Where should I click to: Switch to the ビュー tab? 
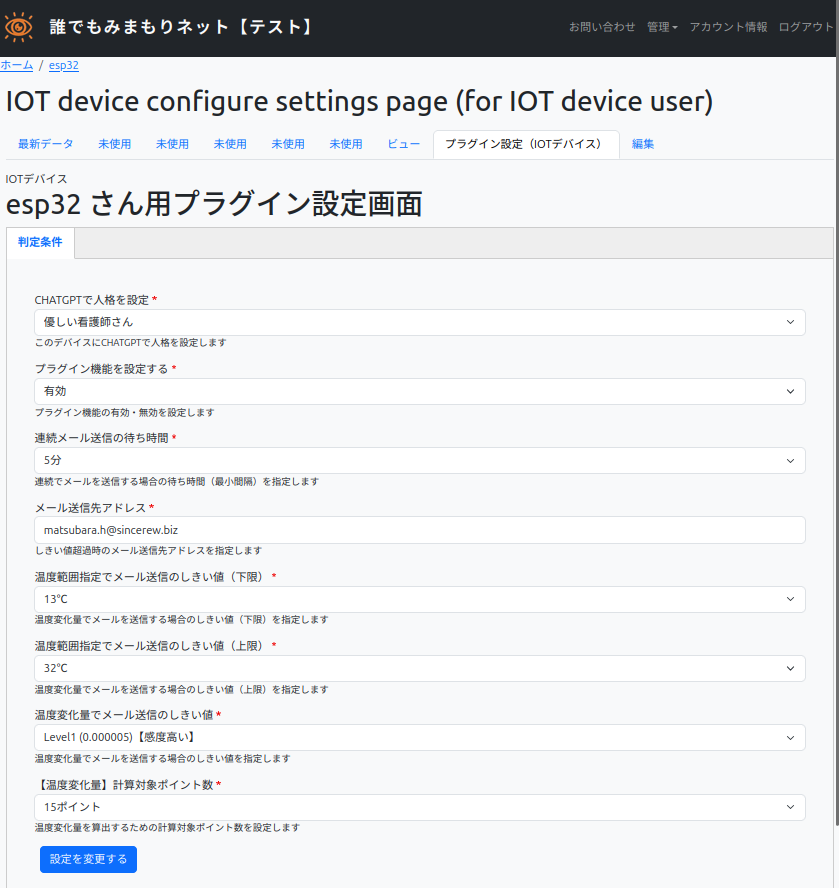tap(403, 144)
